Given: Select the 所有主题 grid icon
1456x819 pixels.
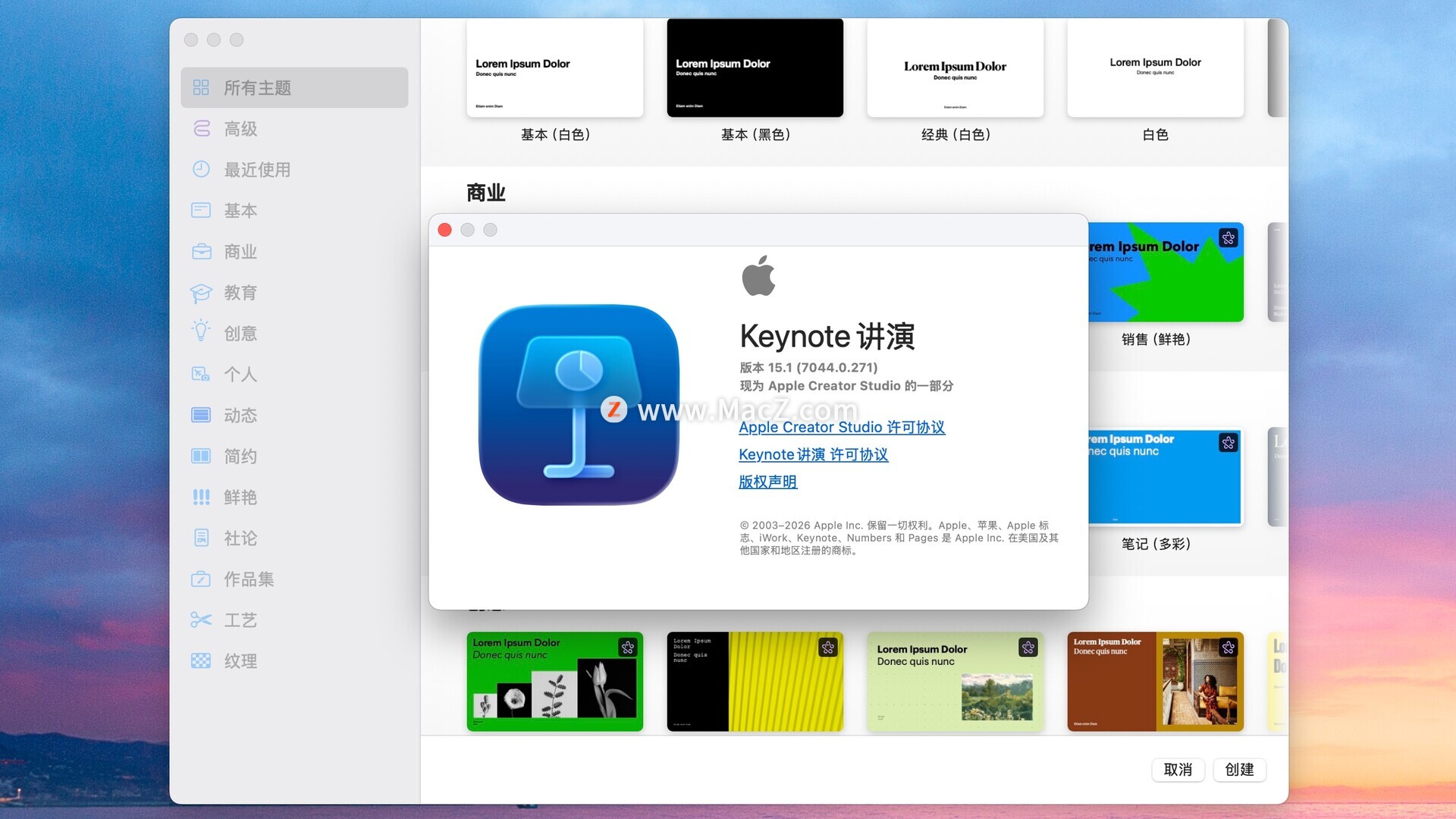Looking at the screenshot, I should click(x=201, y=88).
